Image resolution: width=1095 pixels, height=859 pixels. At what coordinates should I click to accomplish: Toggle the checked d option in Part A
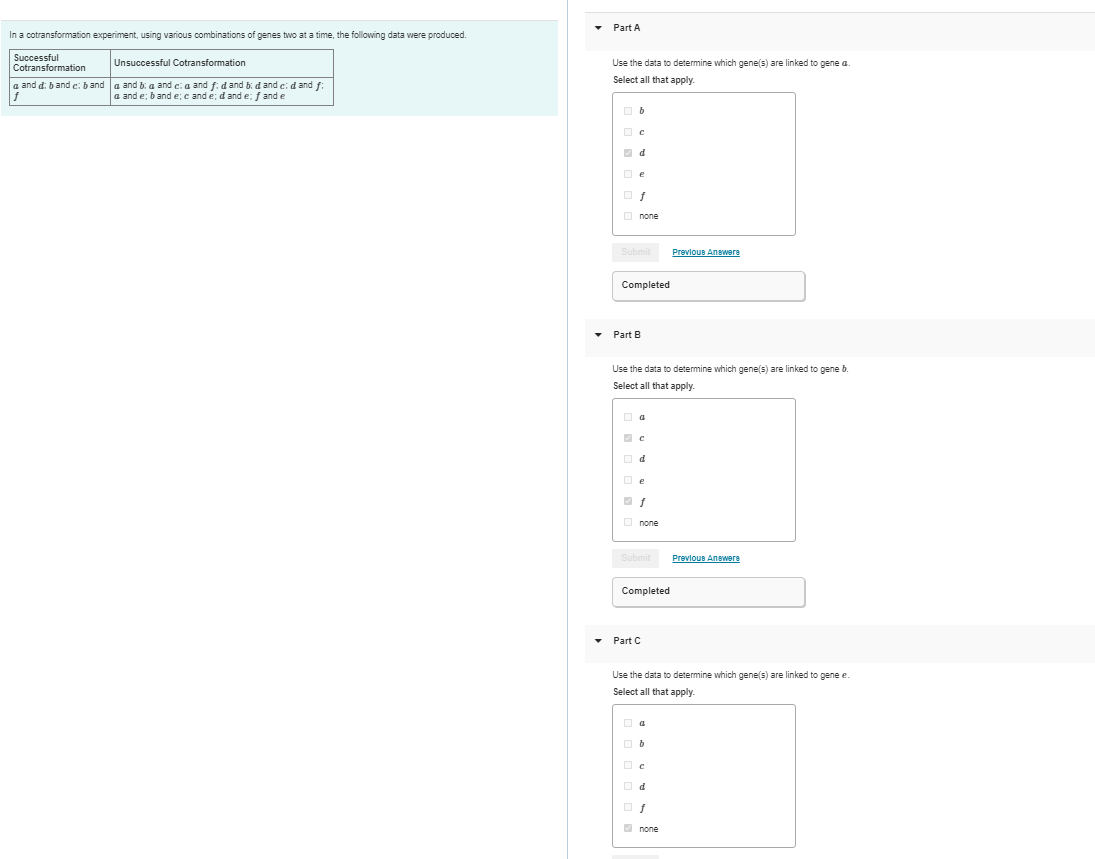[x=628, y=153]
